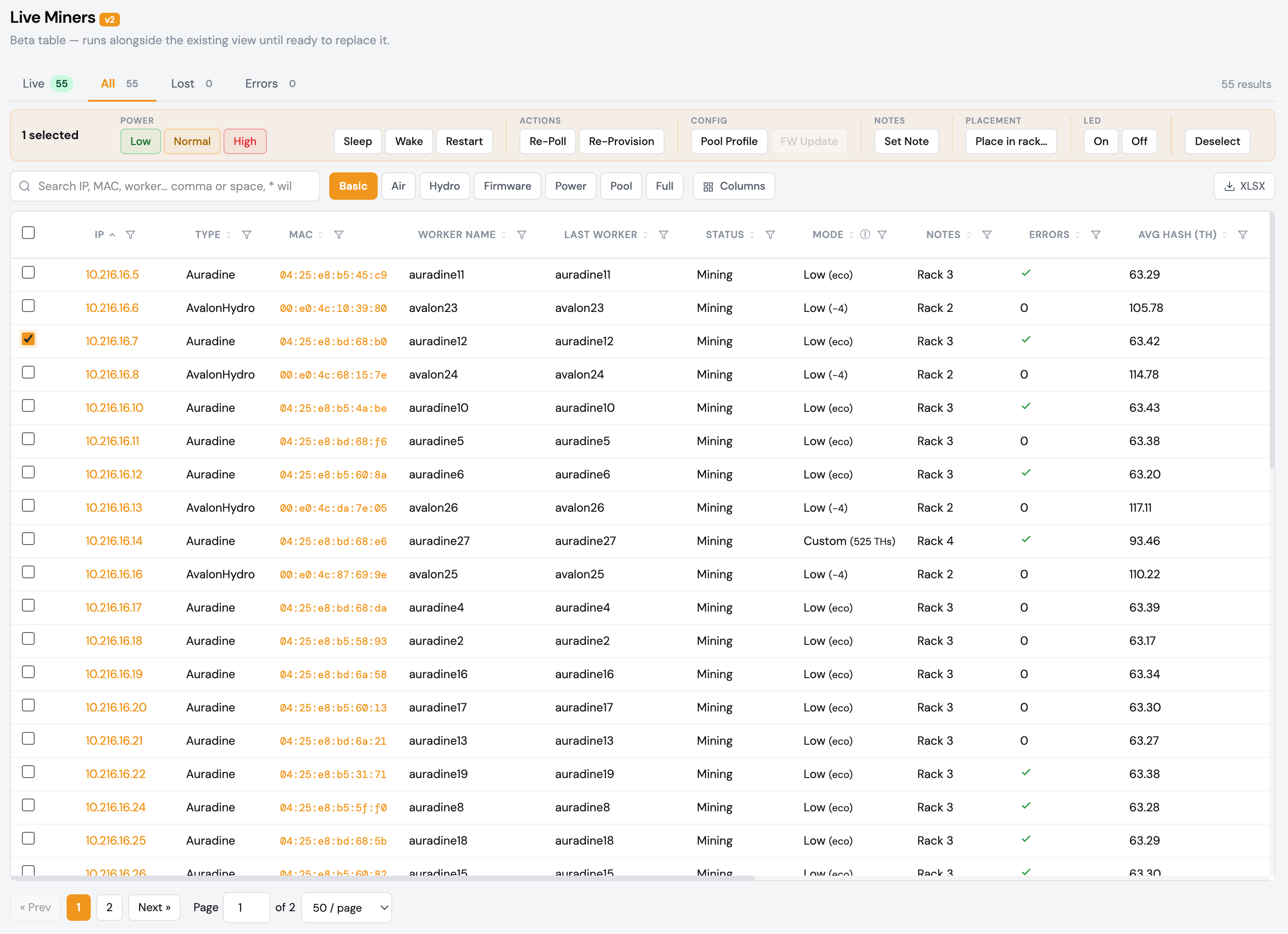Click the MODE column sort arrows

click(x=851, y=234)
